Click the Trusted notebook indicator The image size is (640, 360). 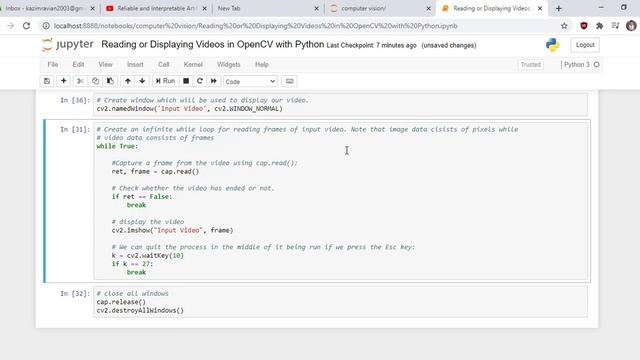pos(530,64)
